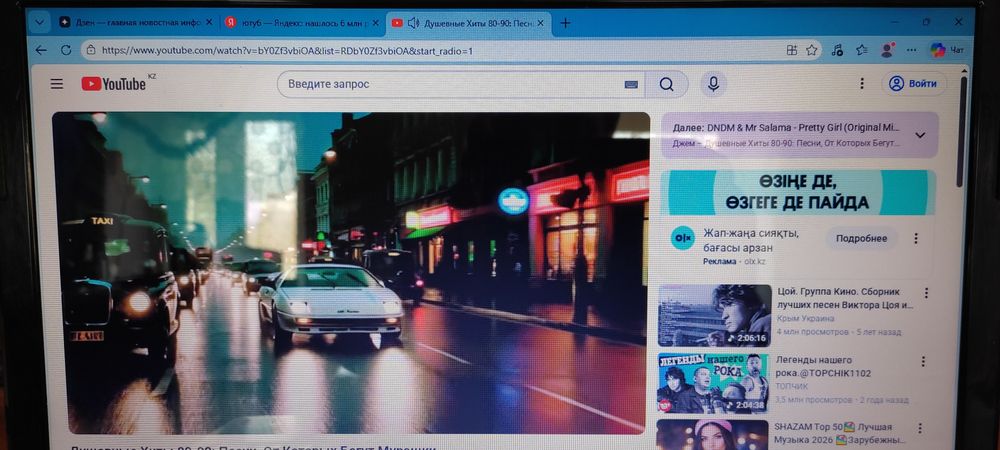This screenshot has width=1000, height=450.
Task: Open the YouTube hamburger guide menu
Action: 57,84
